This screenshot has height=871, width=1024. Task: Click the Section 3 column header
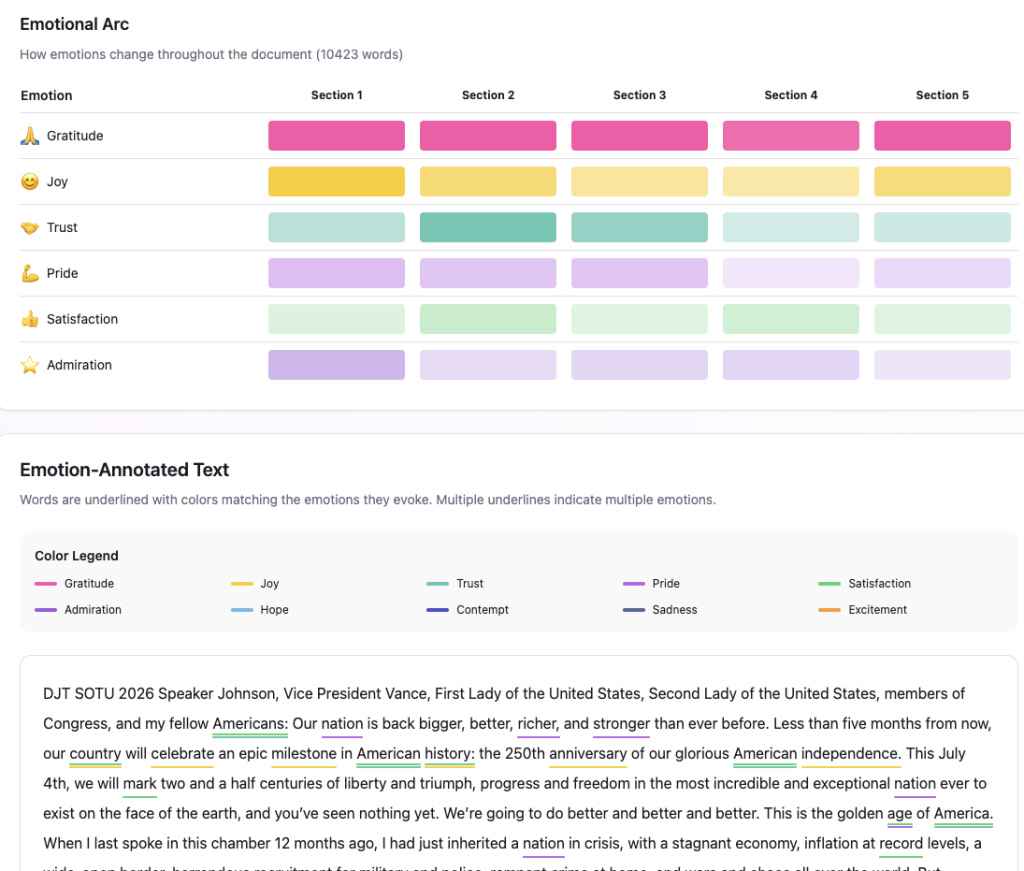tap(639, 95)
